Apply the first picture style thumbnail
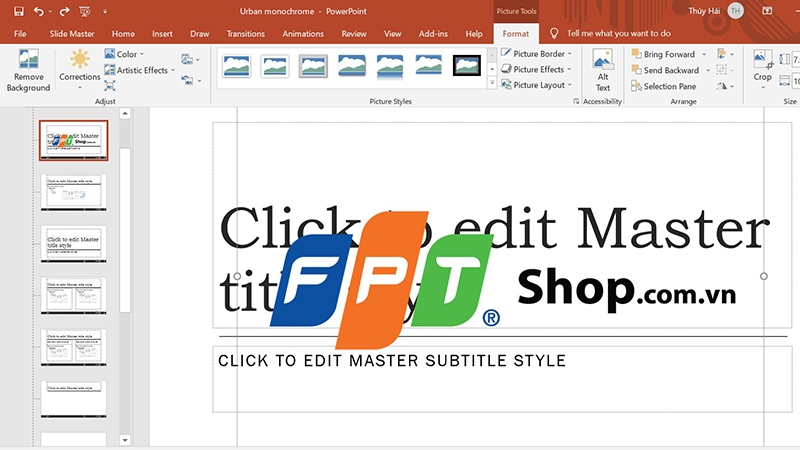This screenshot has height=450, width=800. pos(236,66)
